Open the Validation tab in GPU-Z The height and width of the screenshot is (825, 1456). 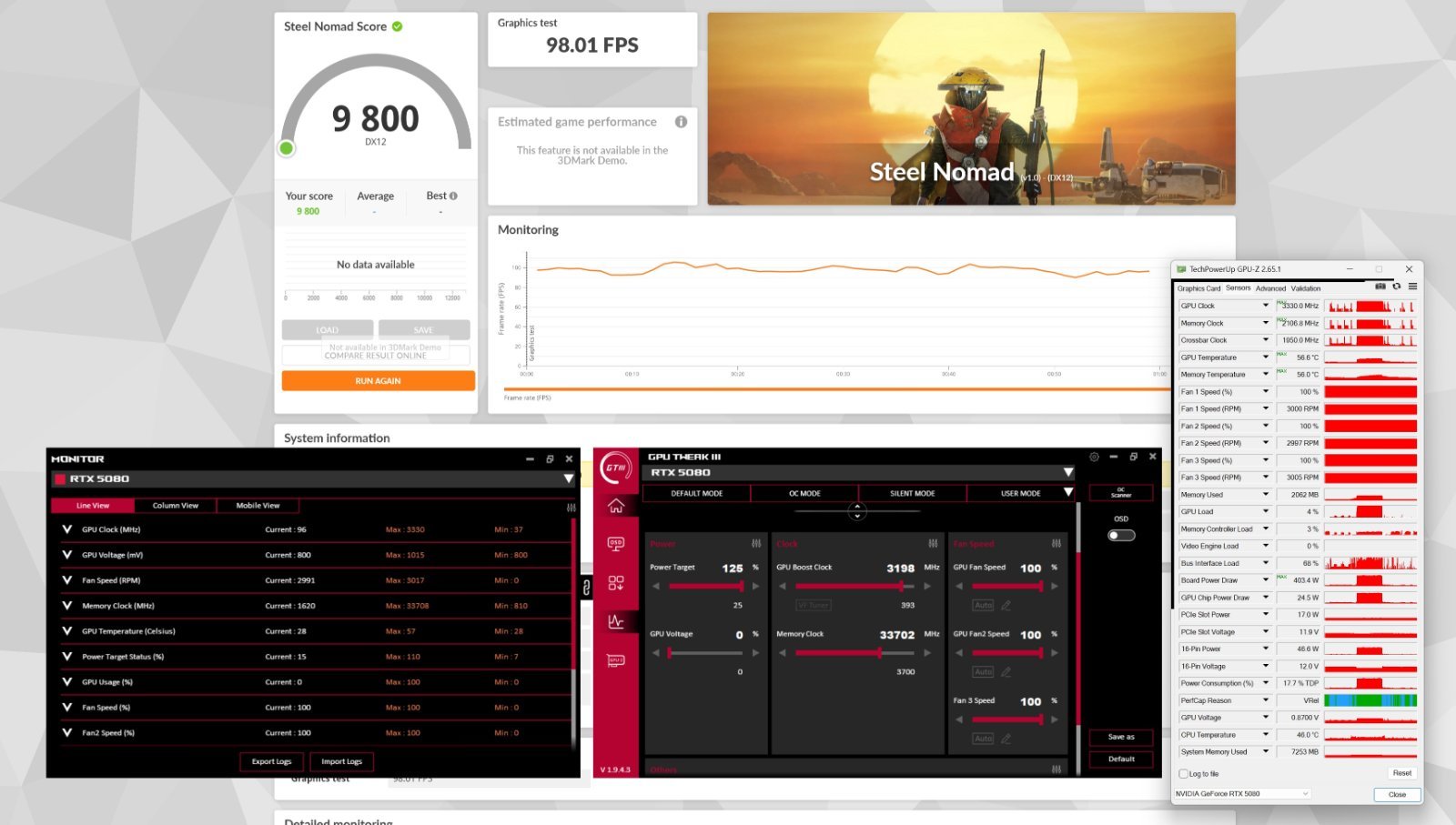click(x=1306, y=288)
